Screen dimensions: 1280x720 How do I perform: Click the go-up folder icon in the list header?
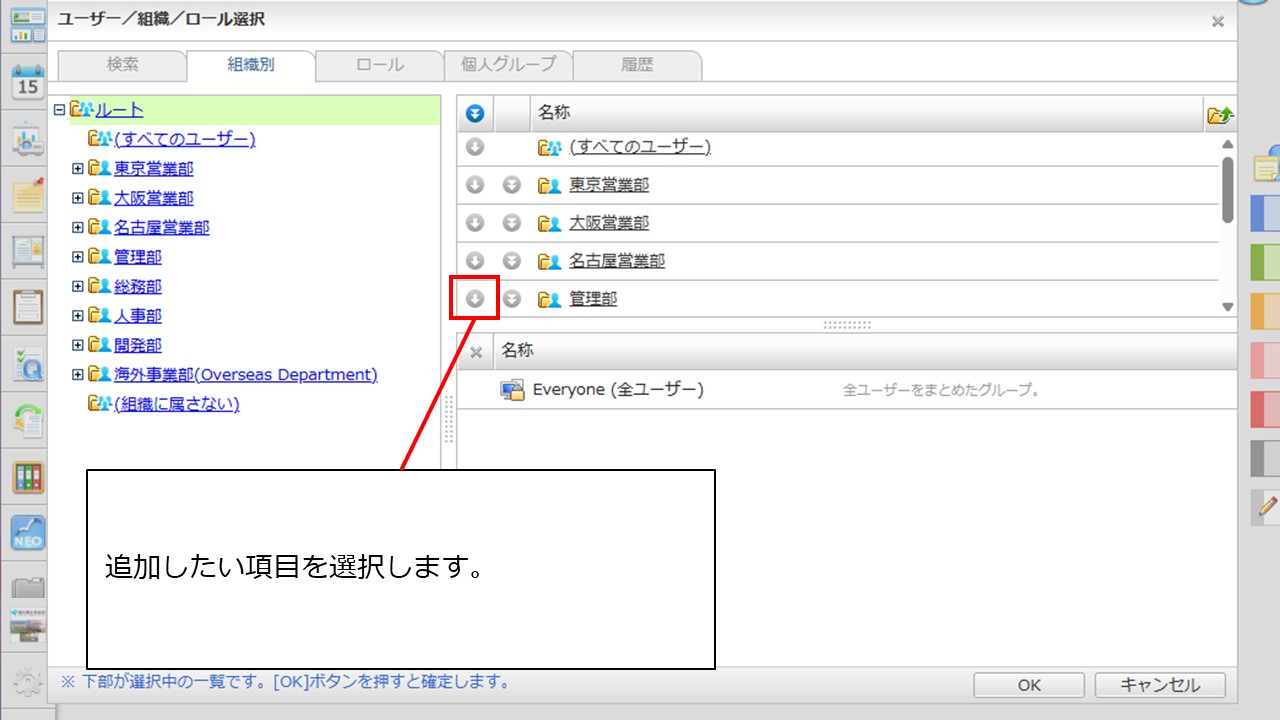pyautogui.click(x=1220, y=115)
